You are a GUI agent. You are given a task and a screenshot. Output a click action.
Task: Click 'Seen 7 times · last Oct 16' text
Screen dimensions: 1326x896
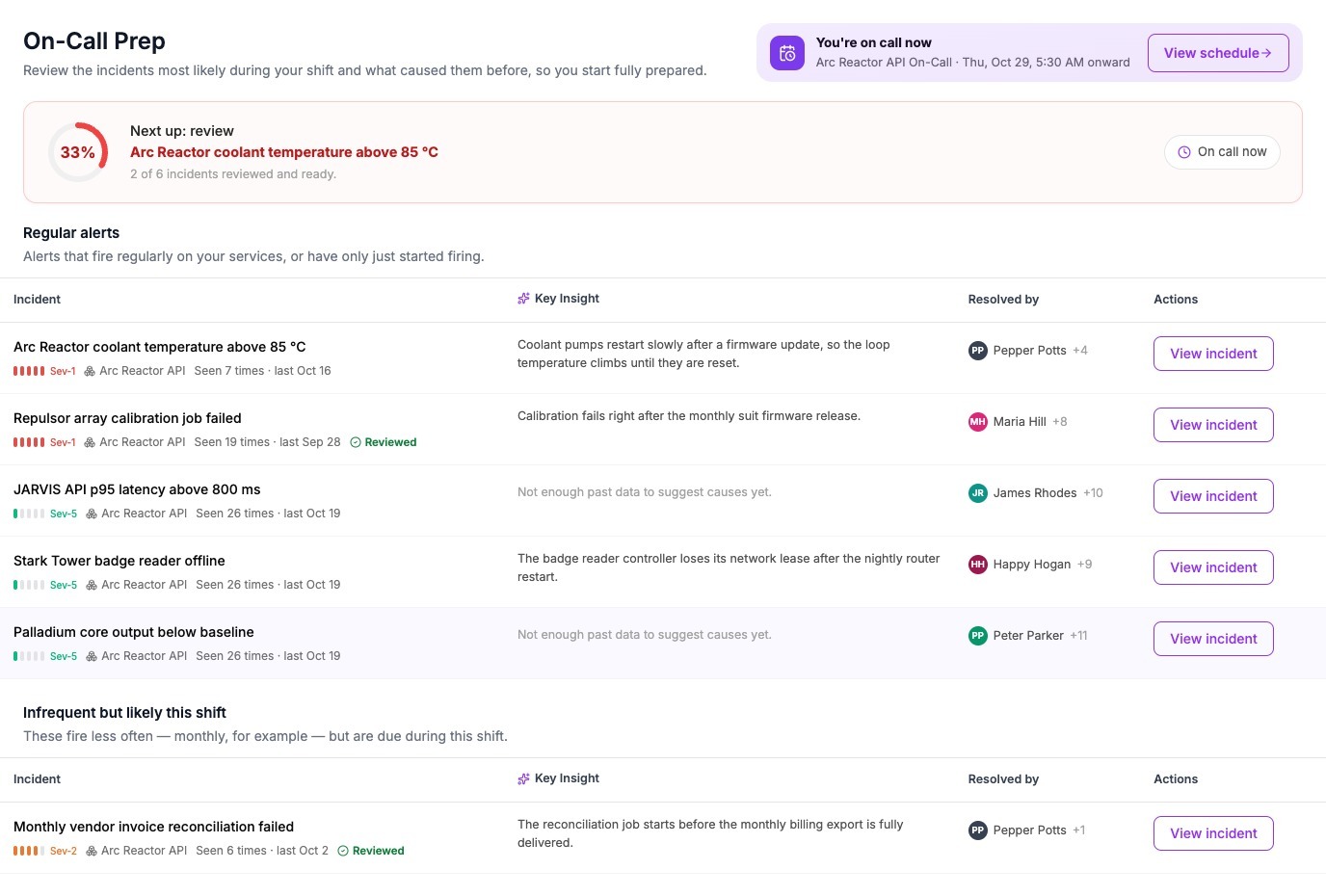coord(262,371)
